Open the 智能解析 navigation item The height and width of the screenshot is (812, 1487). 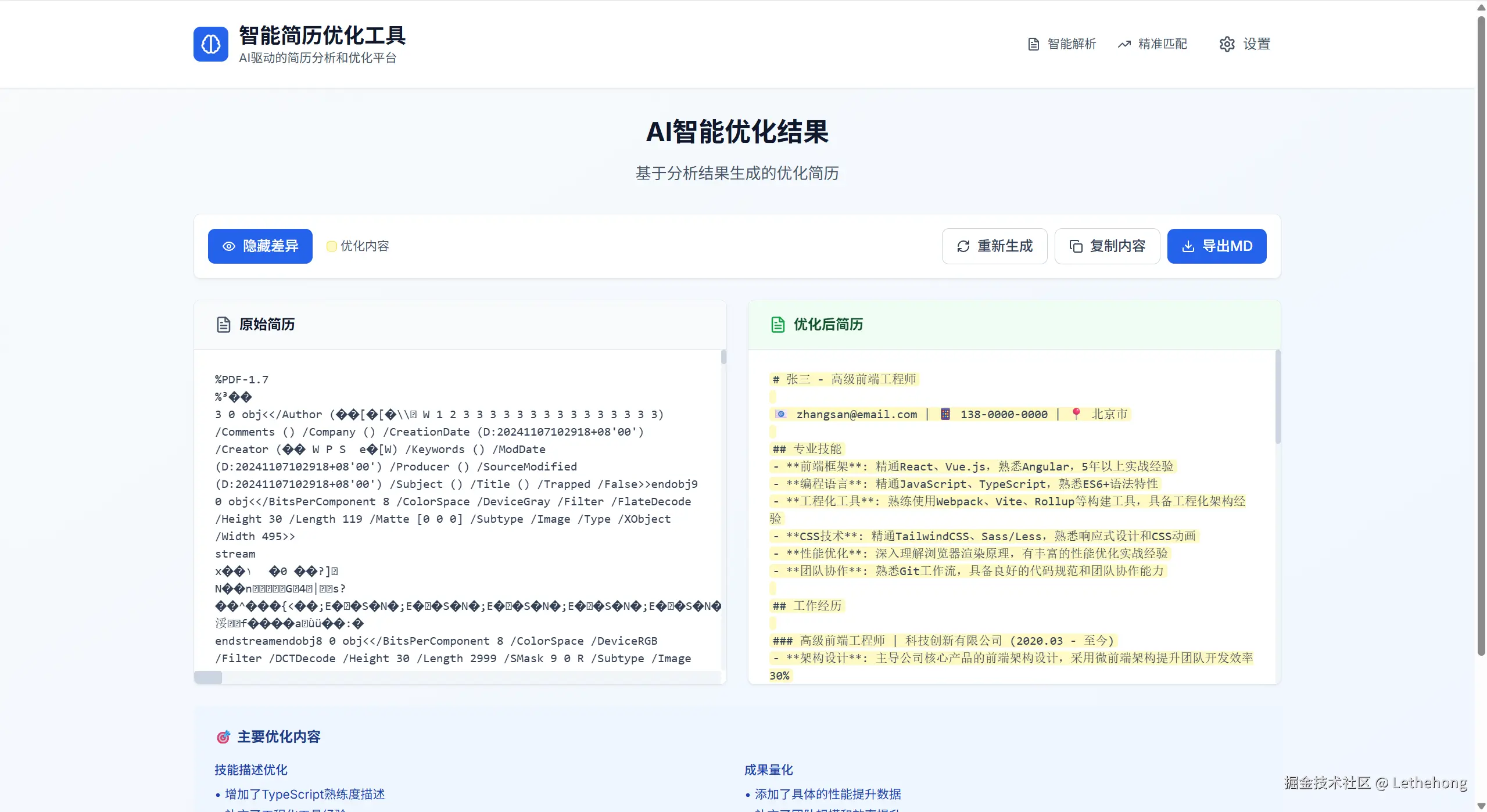click(x=1071, y=44)
